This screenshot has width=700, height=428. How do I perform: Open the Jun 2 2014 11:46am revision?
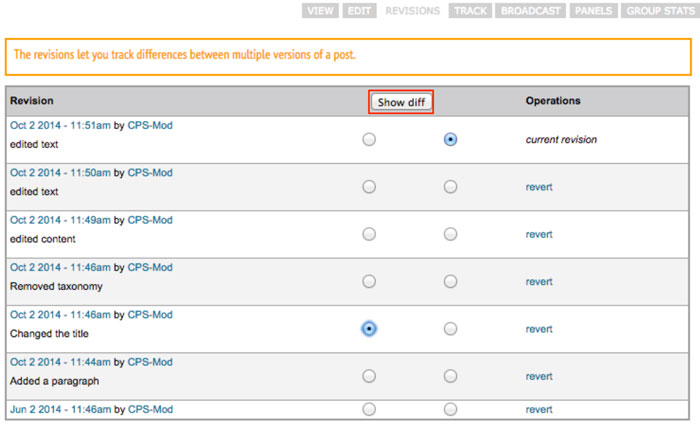60,409
